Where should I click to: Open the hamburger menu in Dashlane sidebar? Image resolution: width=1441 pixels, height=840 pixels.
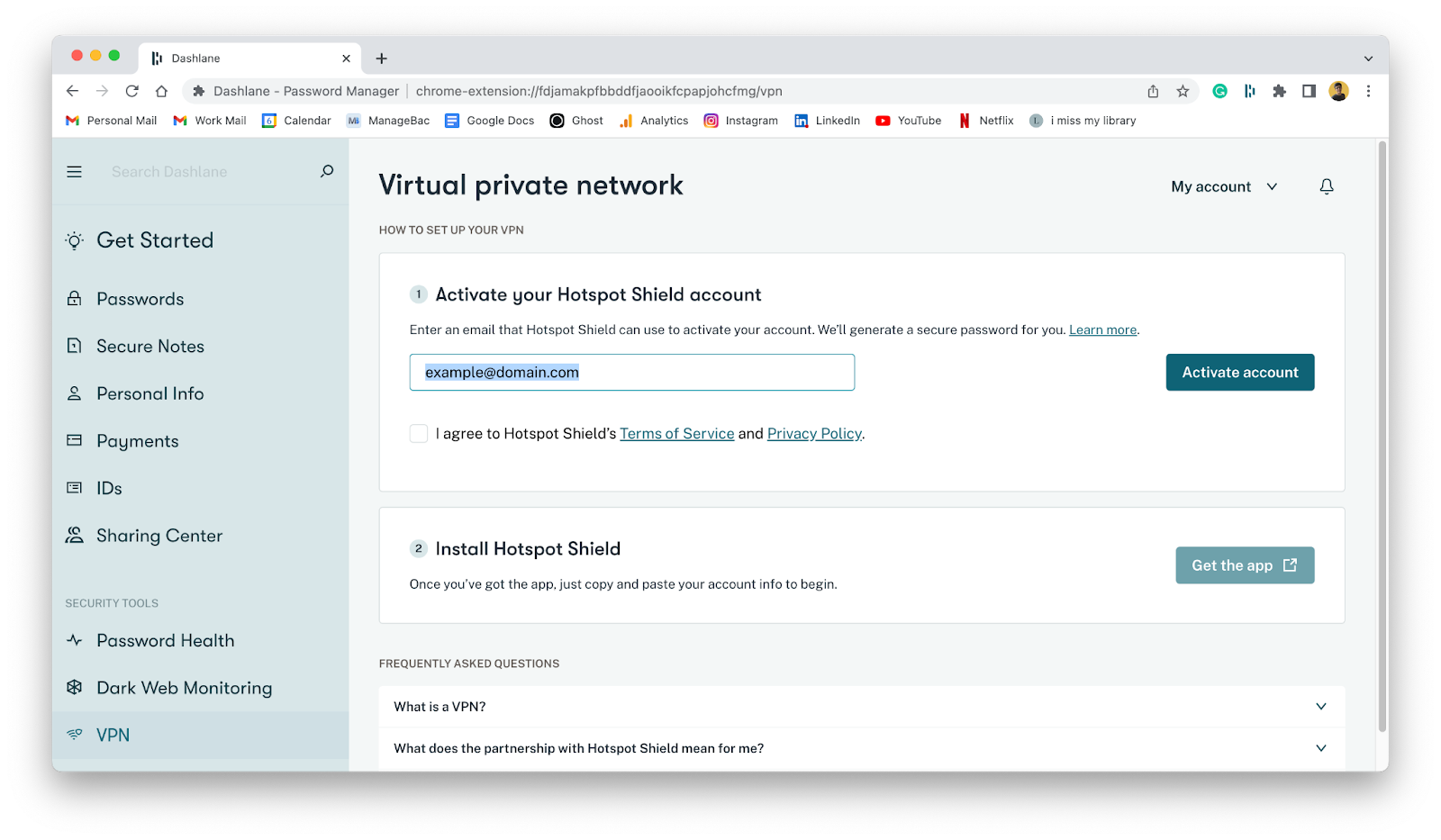pyautogui.click(x=74, y=172)
